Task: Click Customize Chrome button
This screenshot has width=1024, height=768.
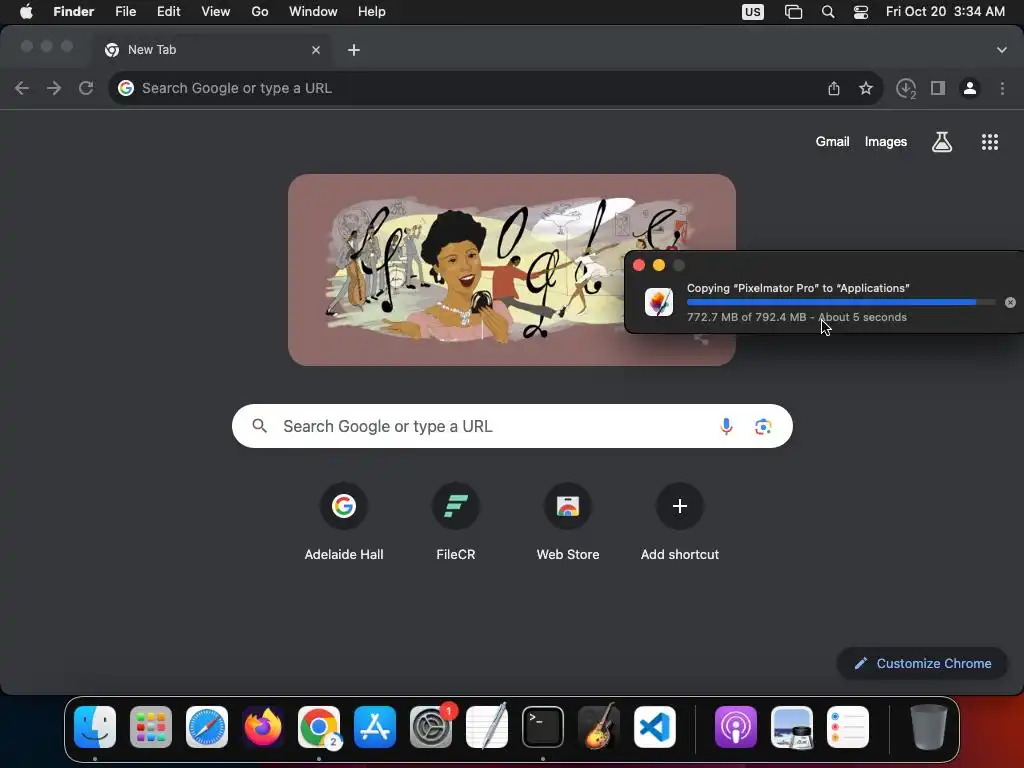Action: pyautogui.click(x=922, y=664)
